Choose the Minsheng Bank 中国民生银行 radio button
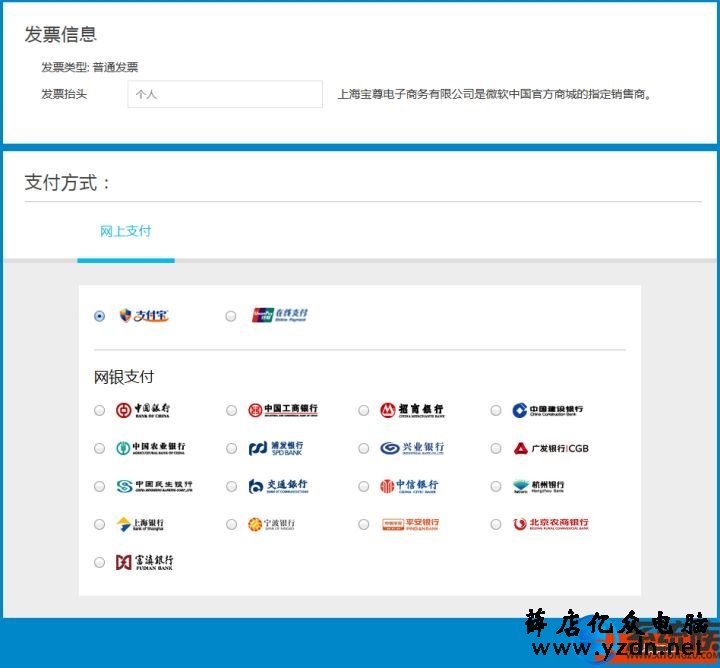The image size is (720, 668). [x=99, y=486]
